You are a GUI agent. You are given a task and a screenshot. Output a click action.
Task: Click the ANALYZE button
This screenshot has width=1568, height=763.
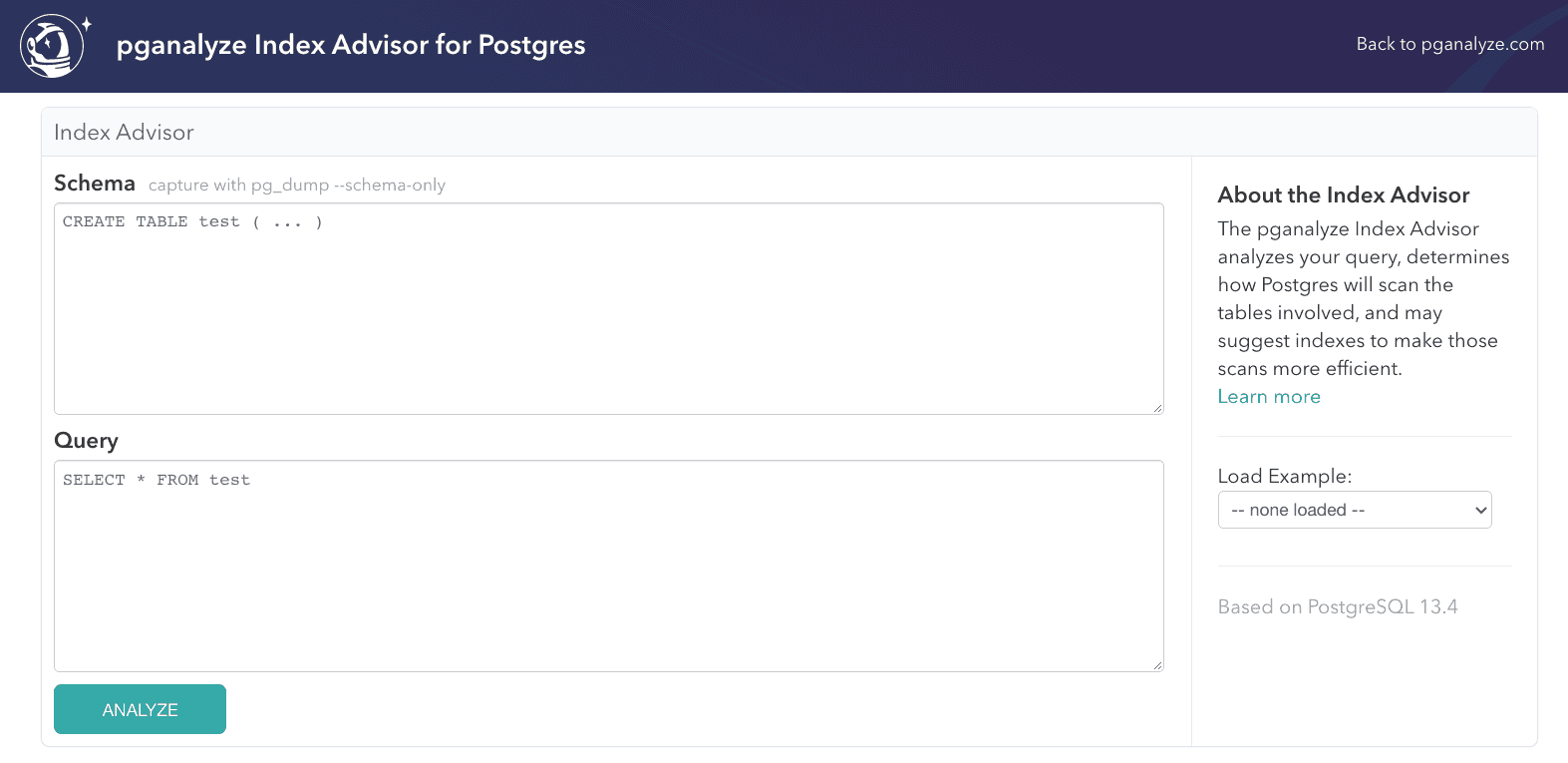pyautogui.click(x=140, y=708)
